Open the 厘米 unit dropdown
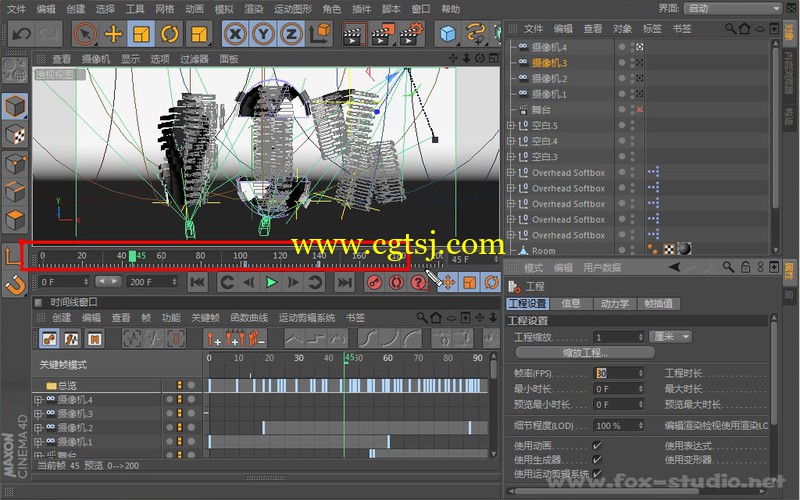The height and width of the screenshot is (500, 800). 670,337
